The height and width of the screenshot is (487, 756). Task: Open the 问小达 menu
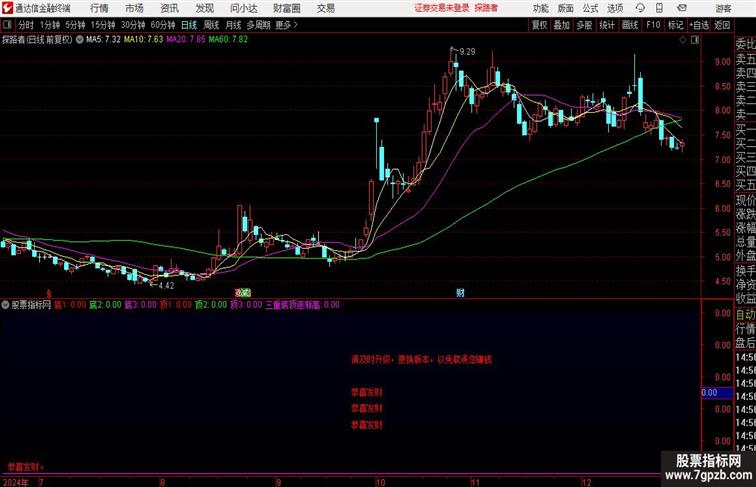(244, 8)
